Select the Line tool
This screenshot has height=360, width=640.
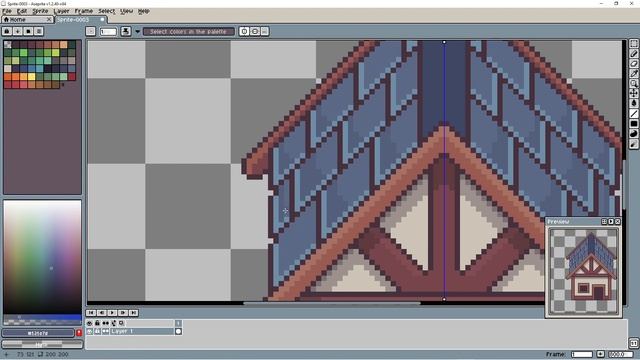coord(633,113)
